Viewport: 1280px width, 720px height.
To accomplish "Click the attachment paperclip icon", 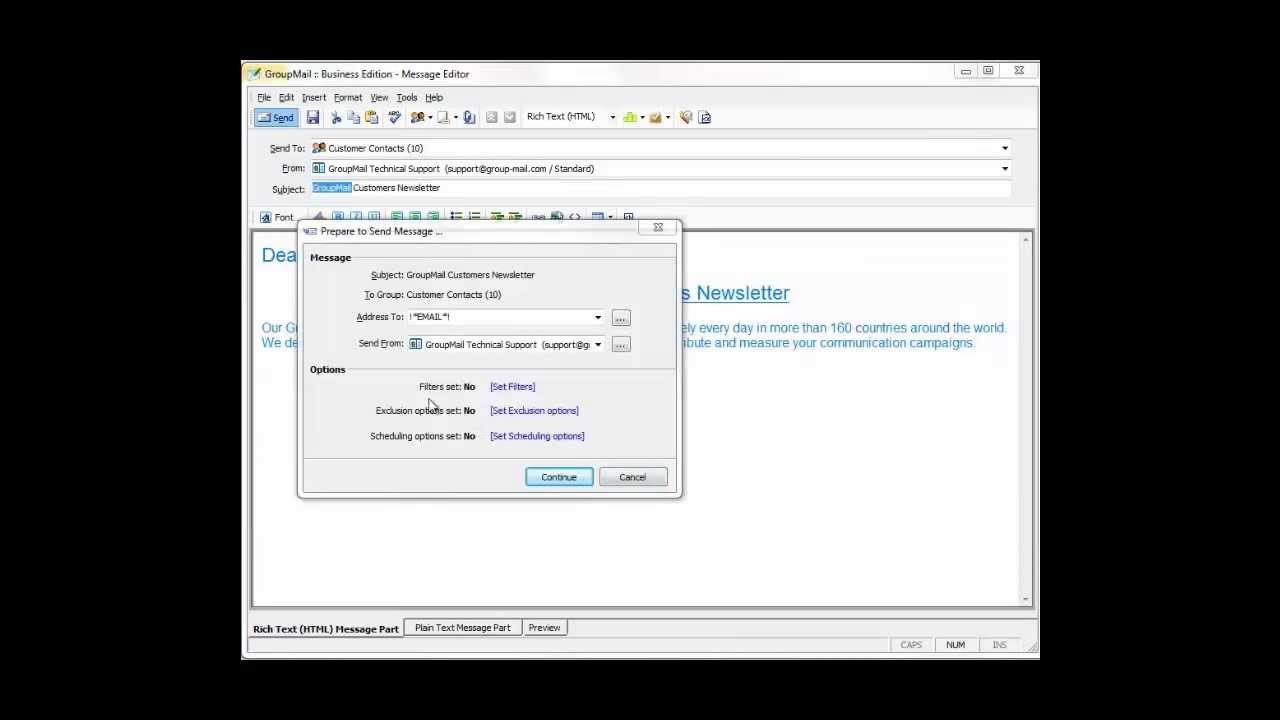I will (469, 118).
